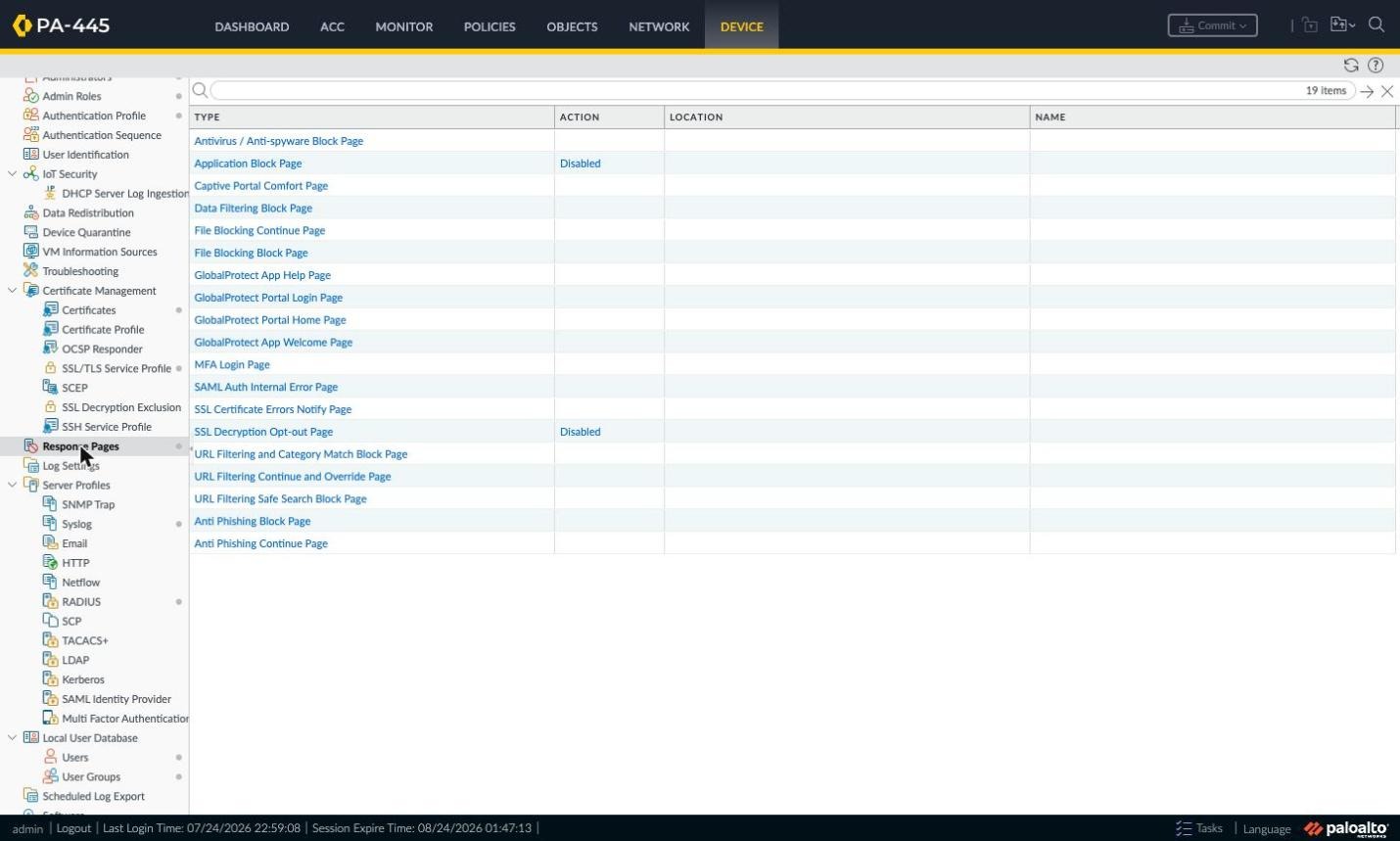Open the Tasks manager
The width and height of the screenshot is (1400, 841).
[1199, 828]
